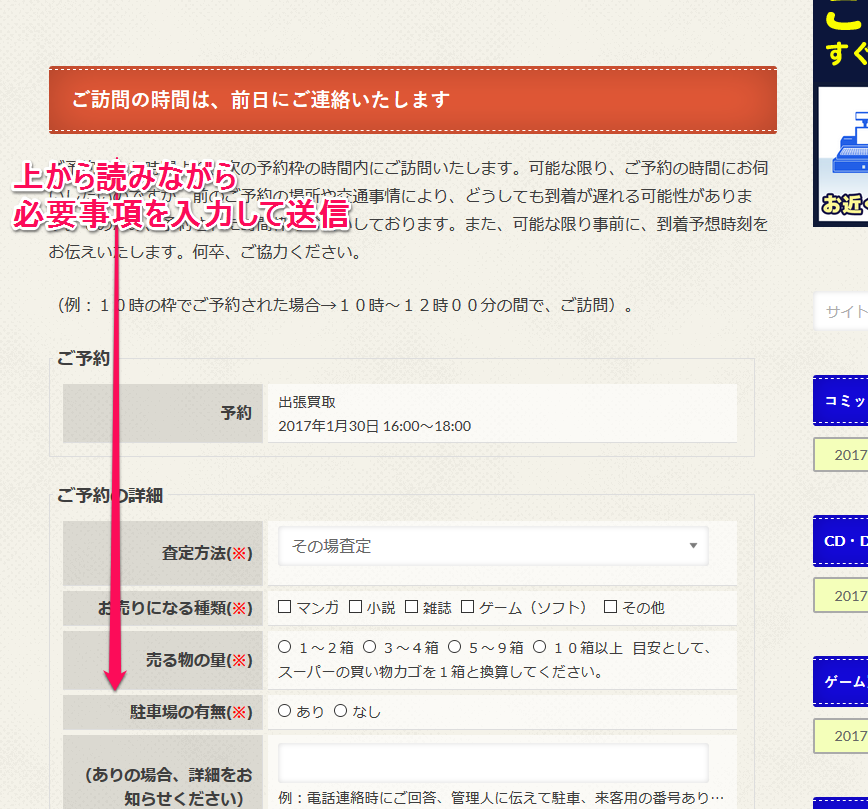Select なし for 駐車場の有無
The image size is (868, 809).
pos(340,710)
